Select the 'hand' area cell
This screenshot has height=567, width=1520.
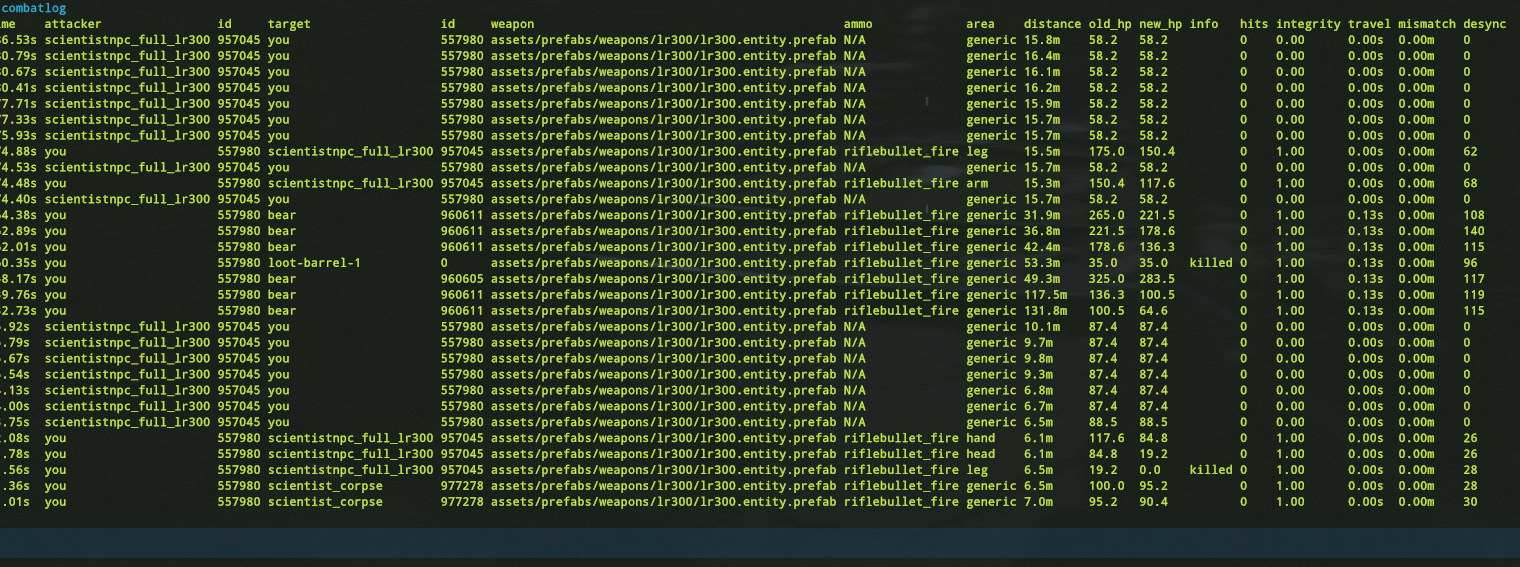(980, 438)
